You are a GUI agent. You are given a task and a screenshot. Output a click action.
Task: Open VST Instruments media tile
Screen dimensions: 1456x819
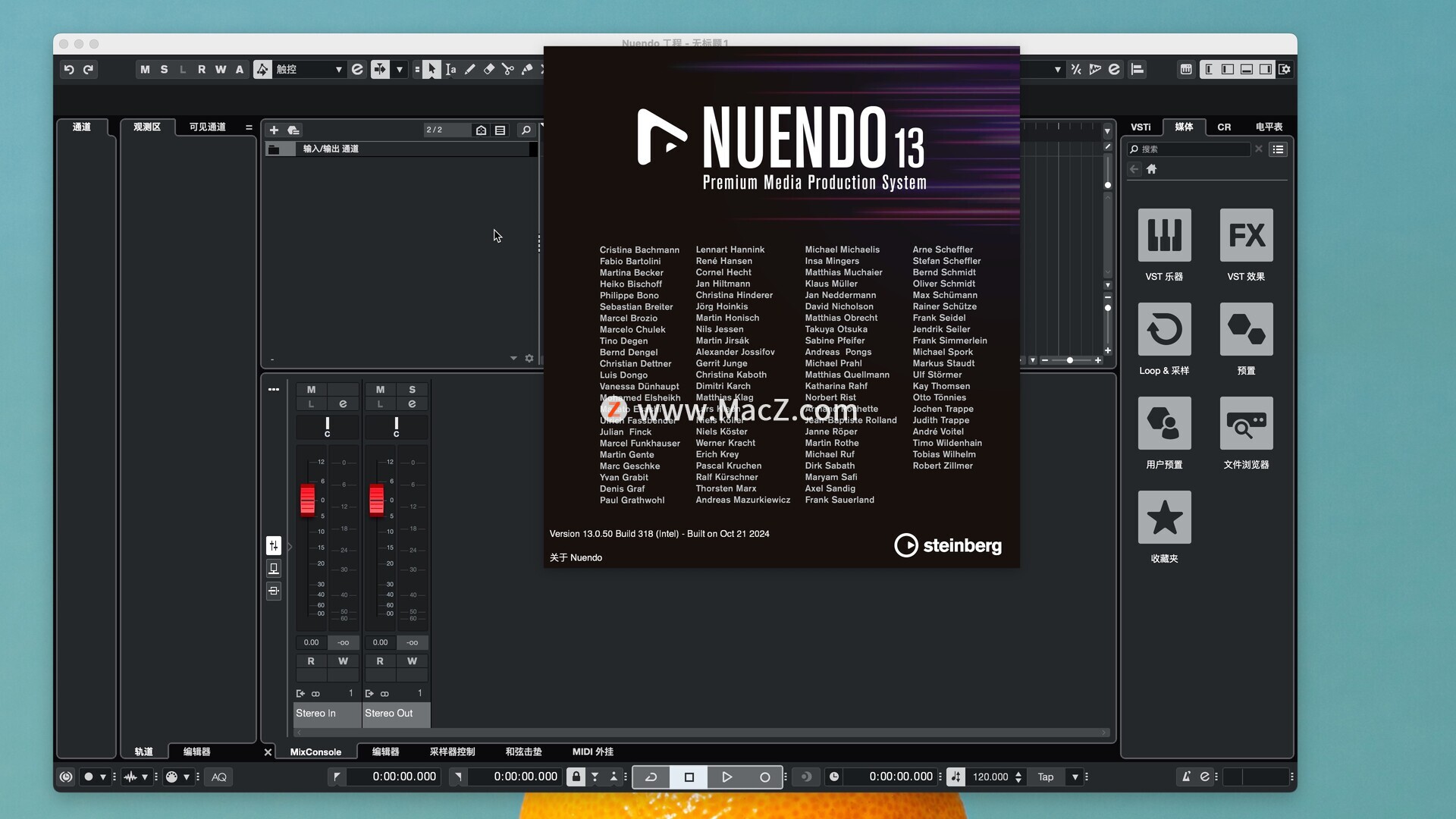[x=1164, y=235]
